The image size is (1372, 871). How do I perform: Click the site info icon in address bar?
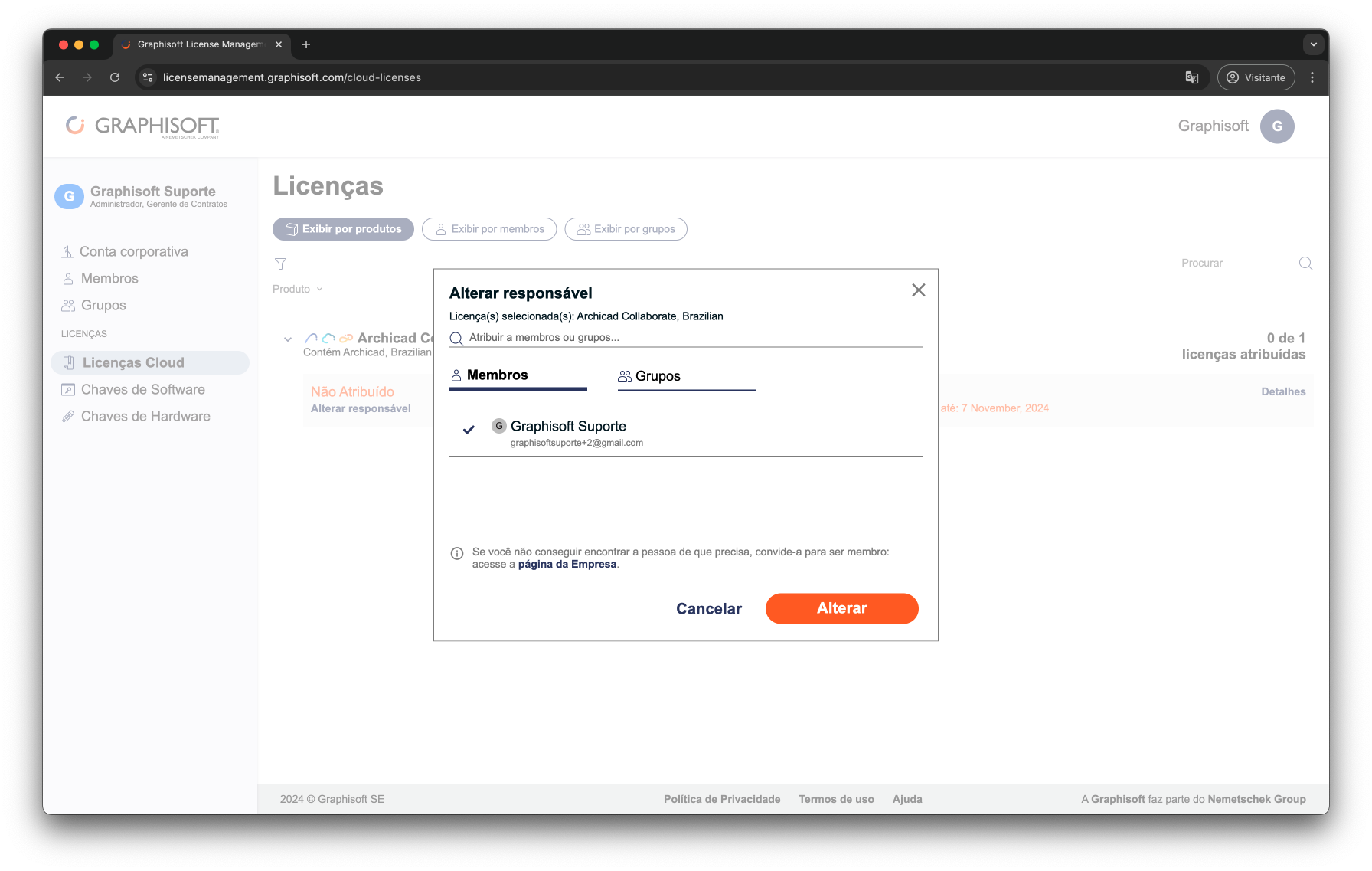[x=149, y=77]
